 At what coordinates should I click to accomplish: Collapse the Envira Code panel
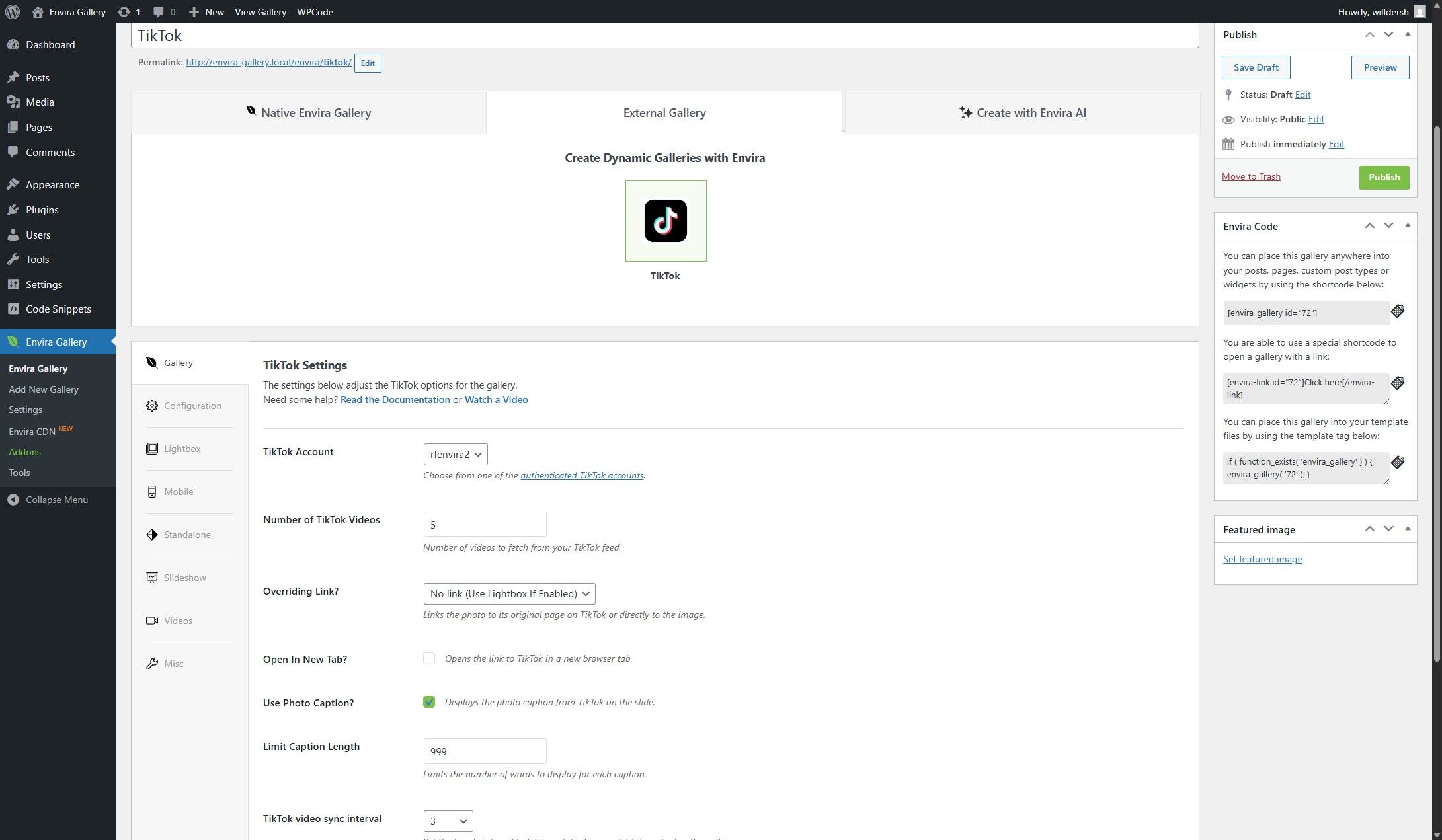click(x=1408, y=226)
